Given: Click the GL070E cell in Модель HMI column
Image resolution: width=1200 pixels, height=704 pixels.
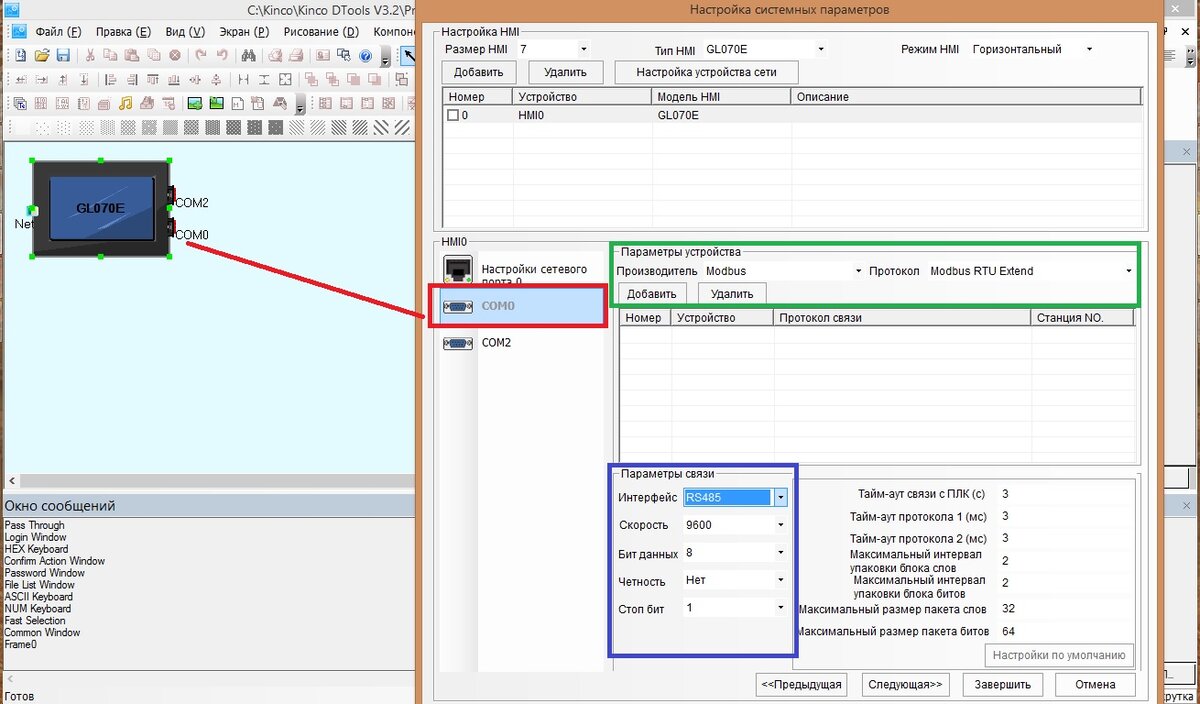Looking at the screenshot, I should (x=721, y=115).
